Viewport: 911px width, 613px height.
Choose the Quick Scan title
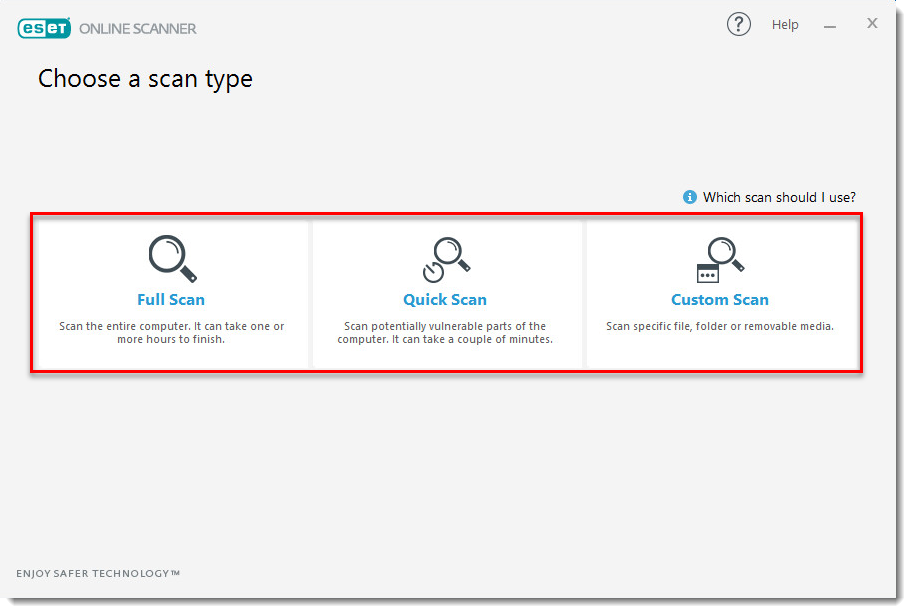tap(445, 299)
